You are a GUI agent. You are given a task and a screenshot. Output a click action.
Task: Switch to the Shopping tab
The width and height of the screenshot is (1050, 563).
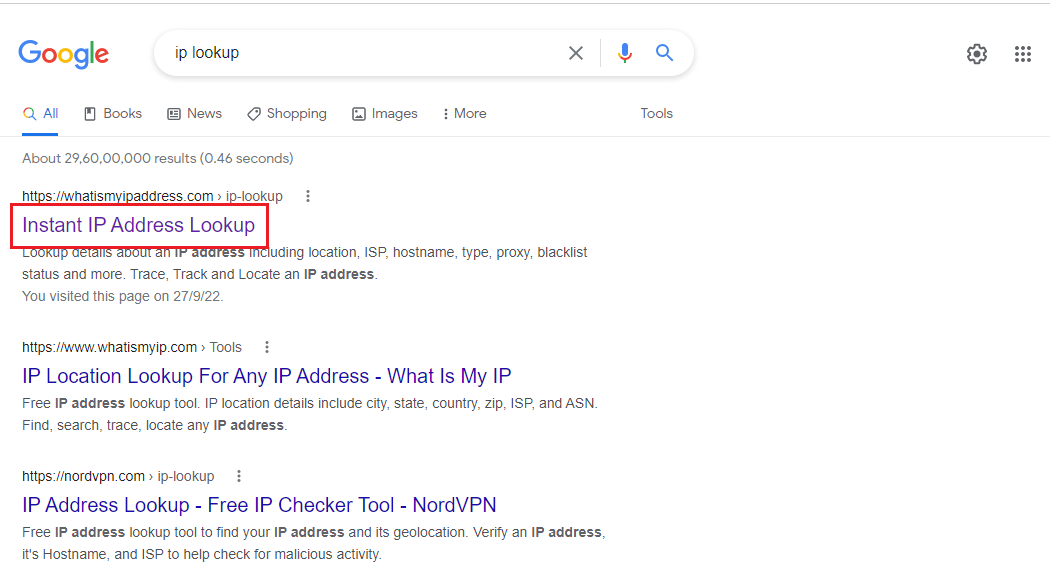(x=287, y=114)
